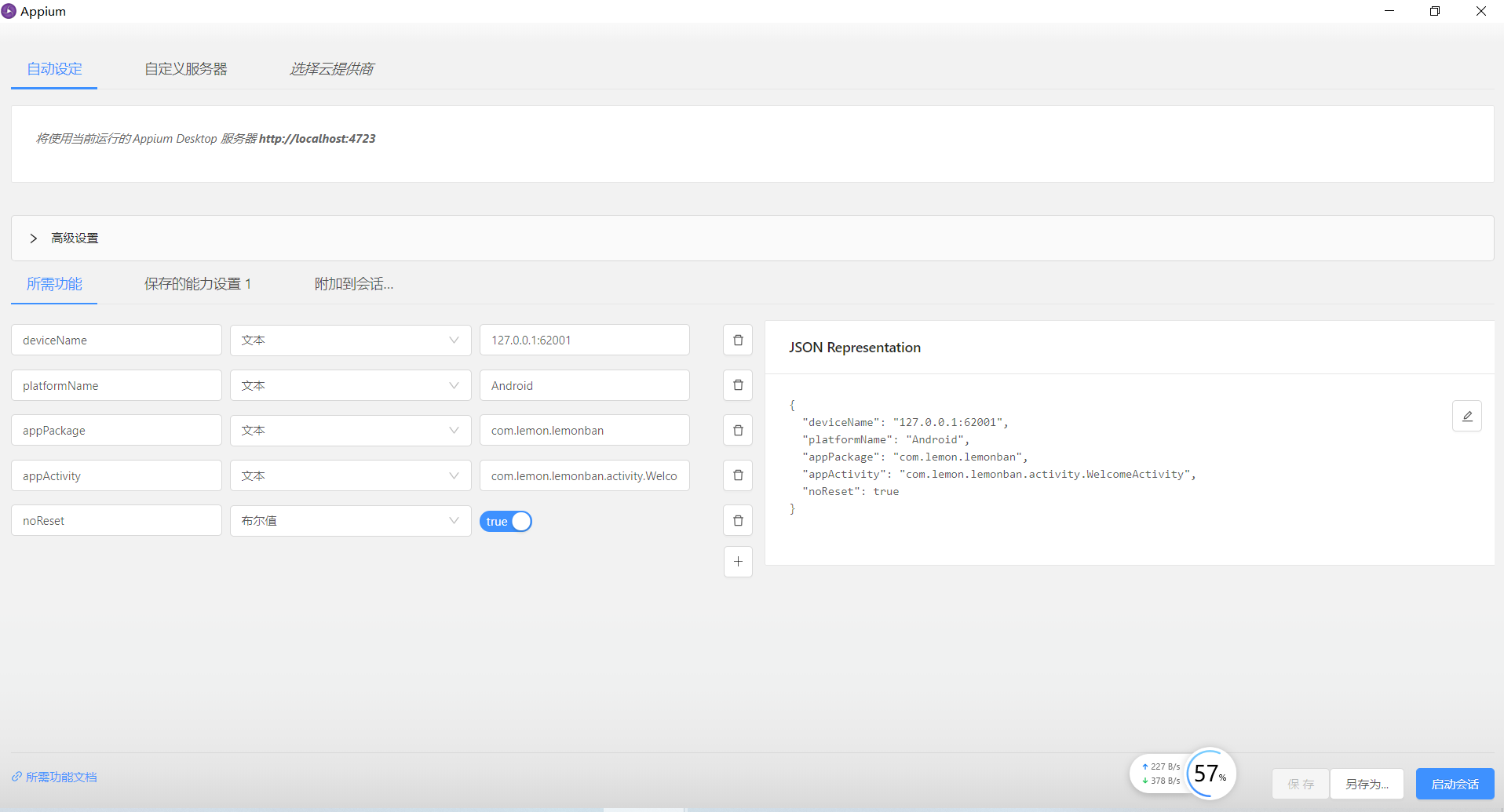Screen dimensions: 1504x812
Task: Click the noReset name field
Action: 116,520
